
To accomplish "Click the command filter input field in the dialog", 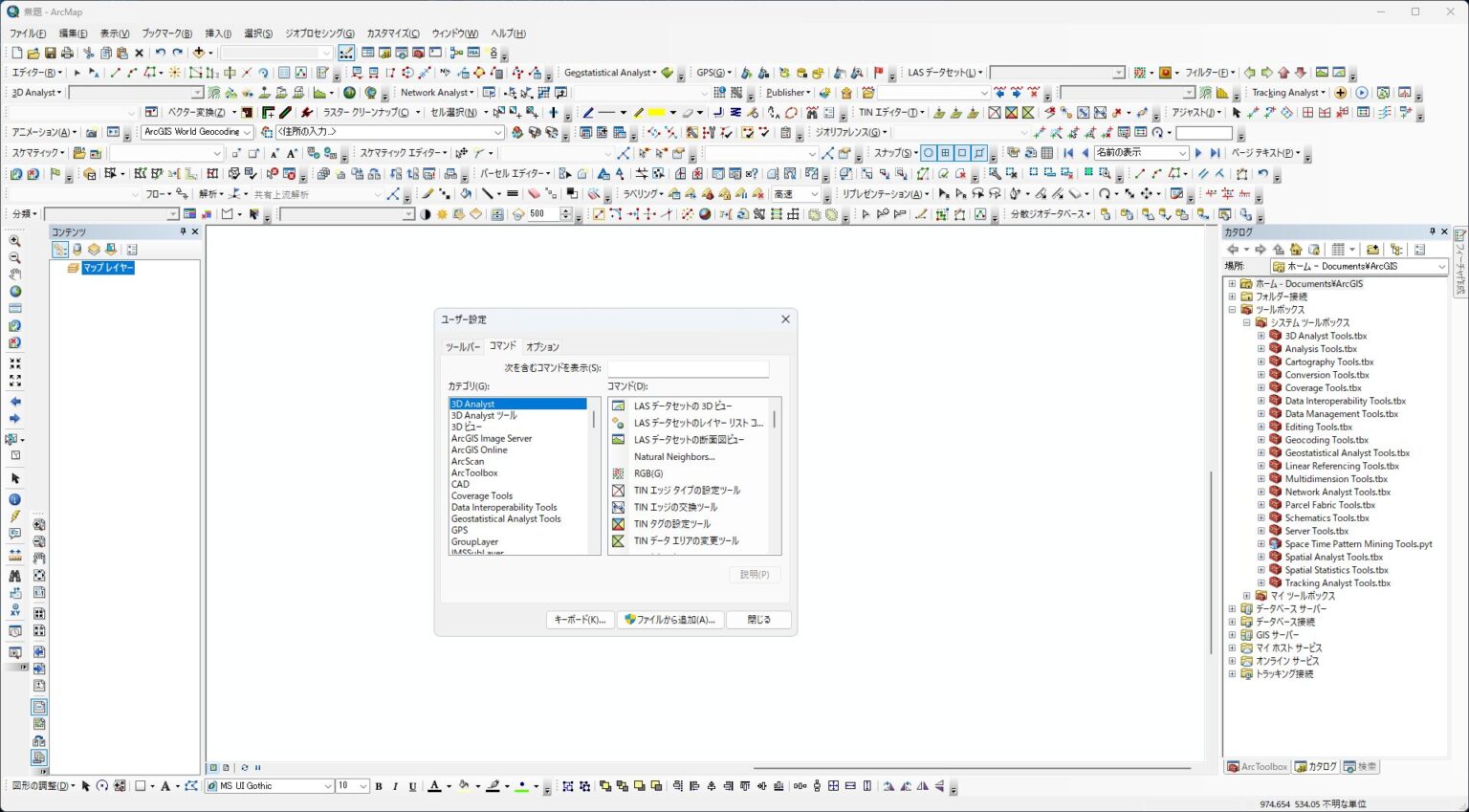I will click(688, 367).
